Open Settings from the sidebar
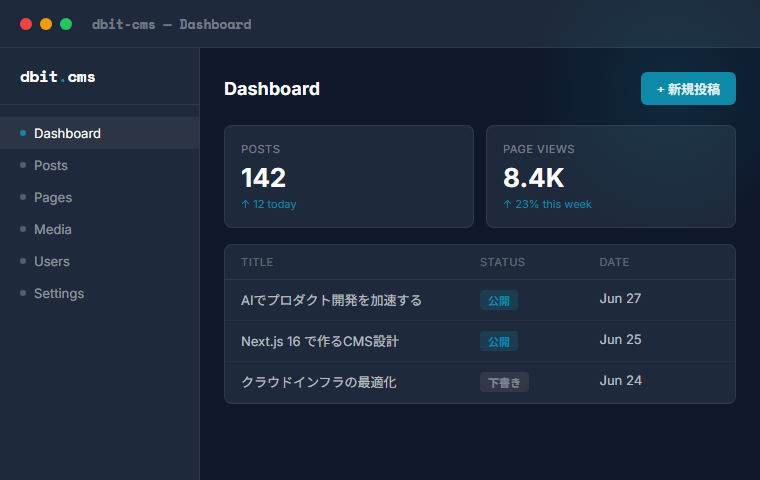The image size is (760, 480). coord(99,293)
